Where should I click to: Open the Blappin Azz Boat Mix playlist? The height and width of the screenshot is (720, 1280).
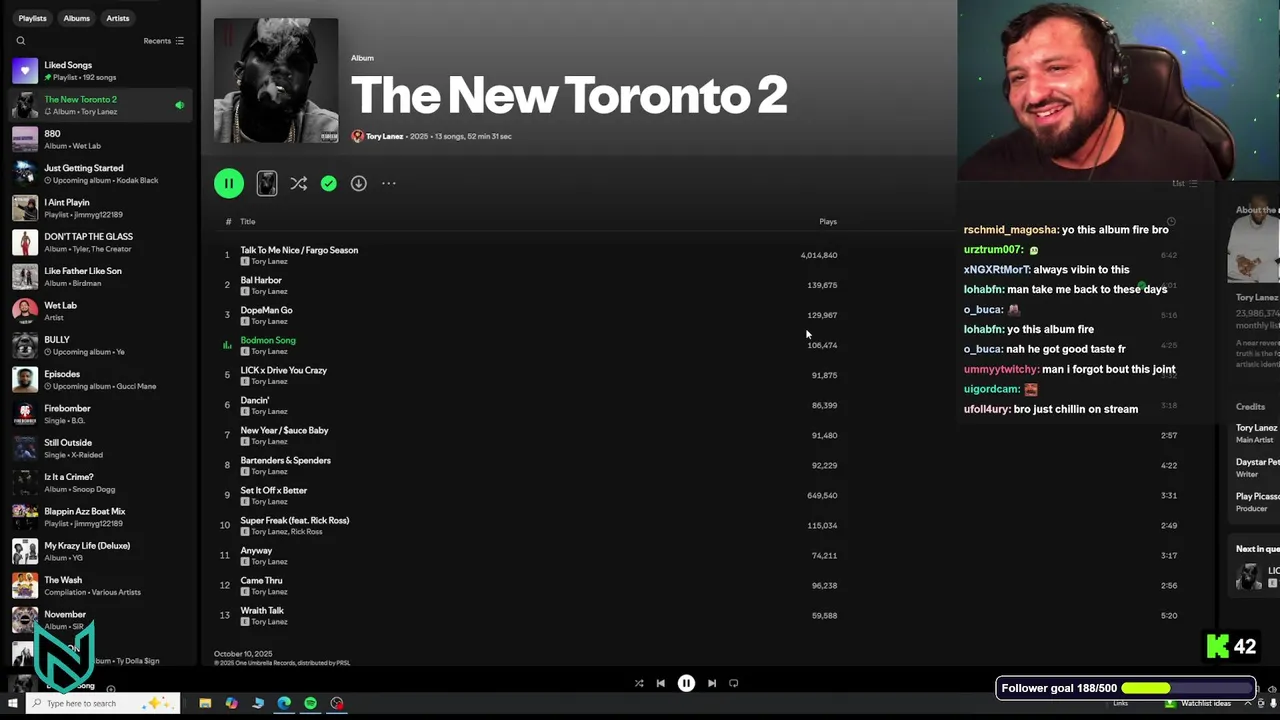[x=100, y=517]
